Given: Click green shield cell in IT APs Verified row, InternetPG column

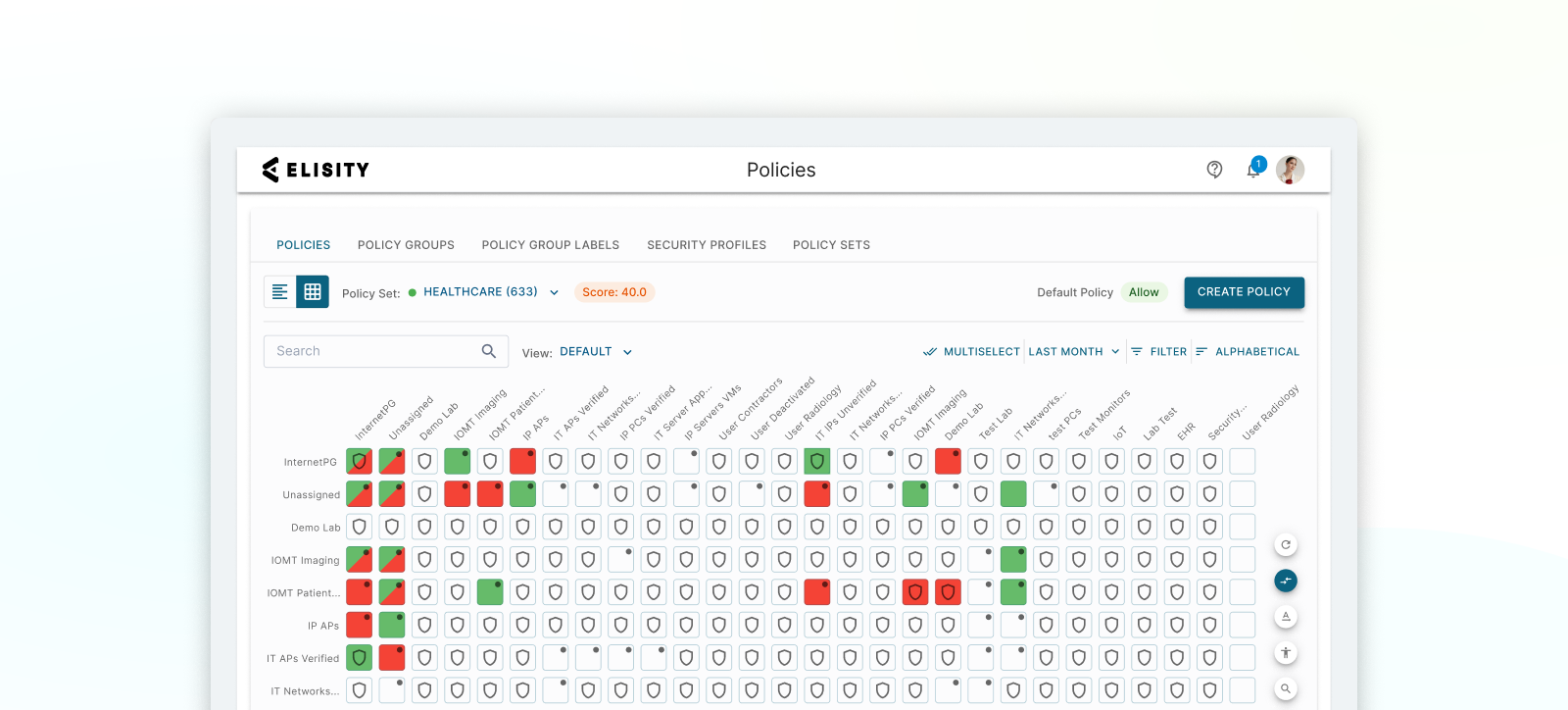Looking at the screenshot, I should click(x=360, y=657).
